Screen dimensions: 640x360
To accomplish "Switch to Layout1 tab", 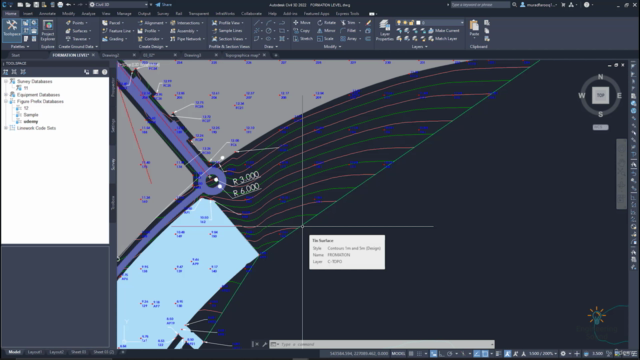I will point(34,352).
